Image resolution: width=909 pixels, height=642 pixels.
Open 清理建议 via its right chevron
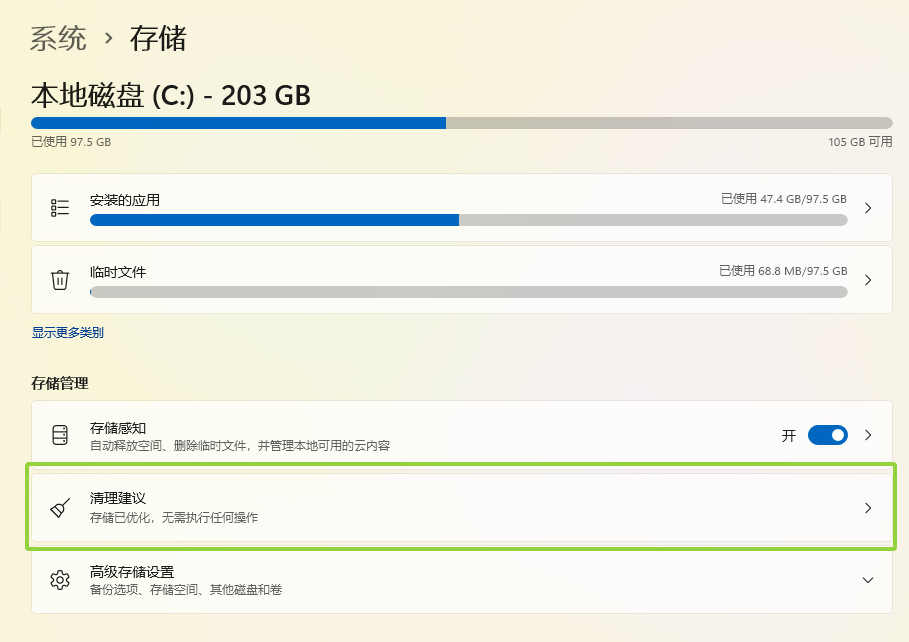(x=868, y=508)
